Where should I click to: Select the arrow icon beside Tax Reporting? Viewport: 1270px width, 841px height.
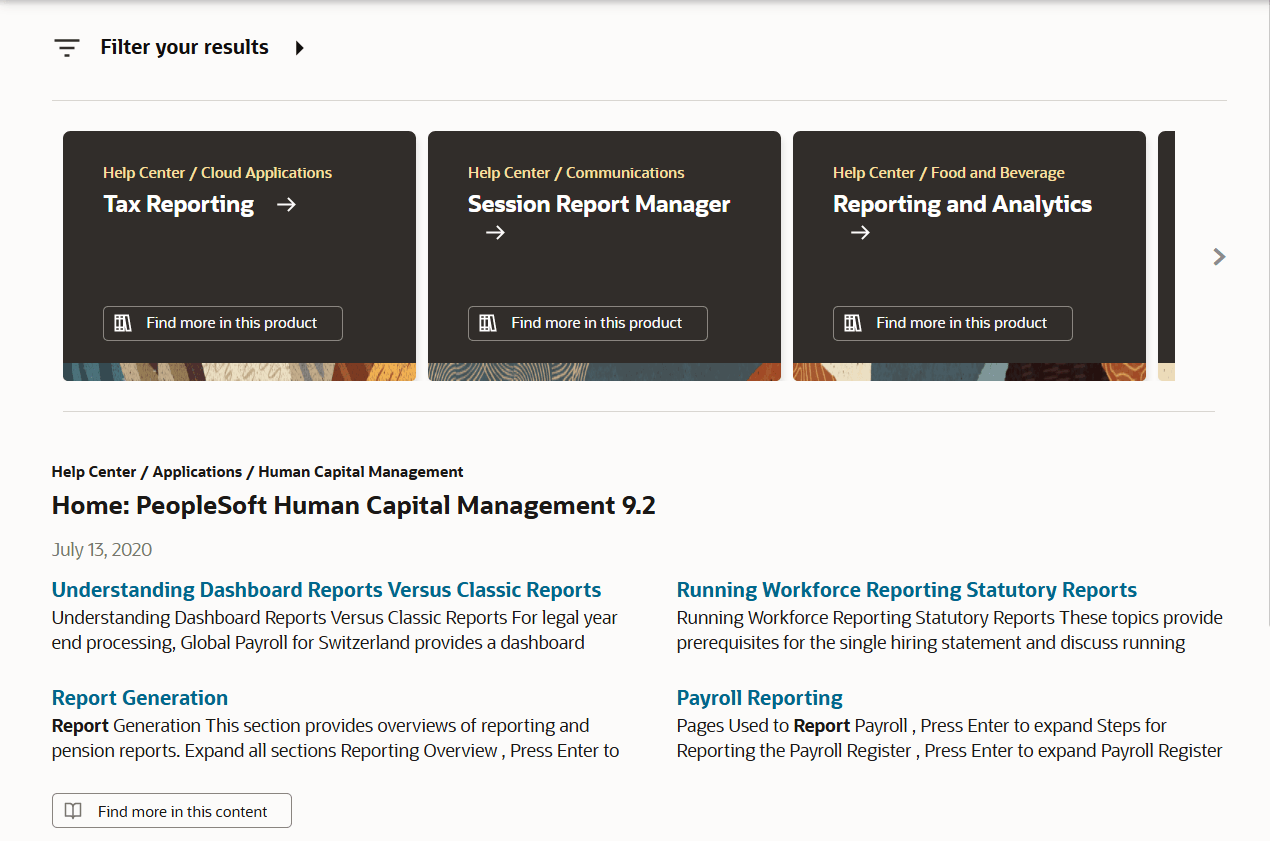point(286,204)
